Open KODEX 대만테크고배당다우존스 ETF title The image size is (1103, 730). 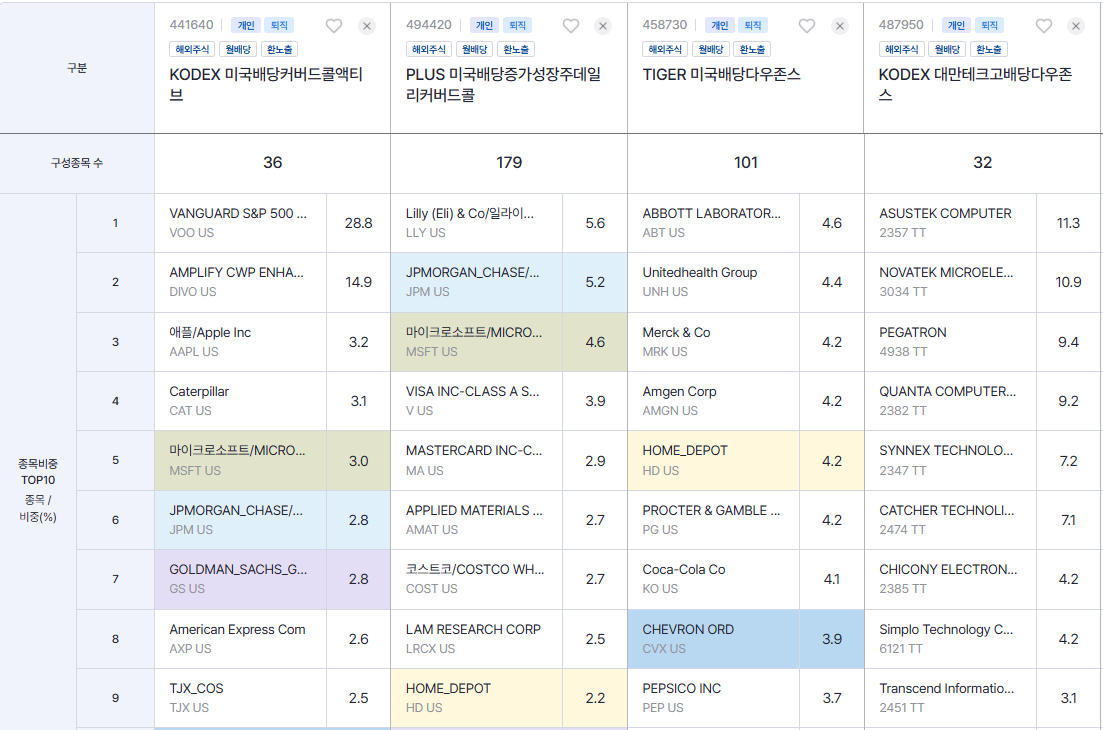976,84
